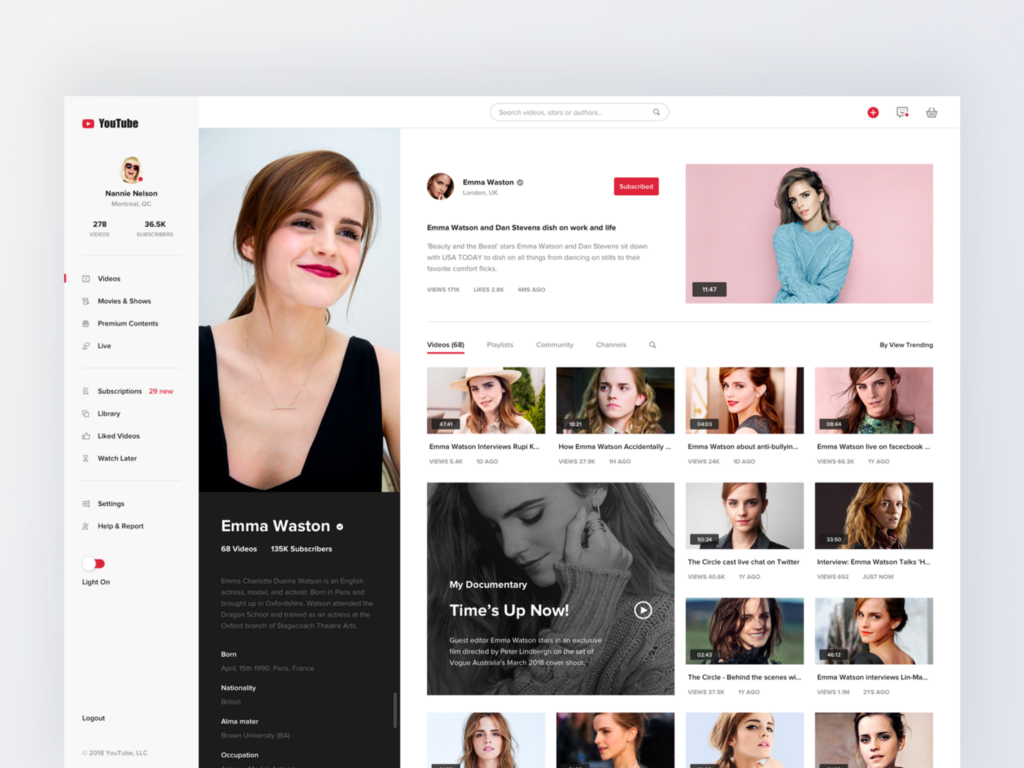Open Interview: Emma Watson Talks thumbnail
1024x768 pixels.
[874, 515]
